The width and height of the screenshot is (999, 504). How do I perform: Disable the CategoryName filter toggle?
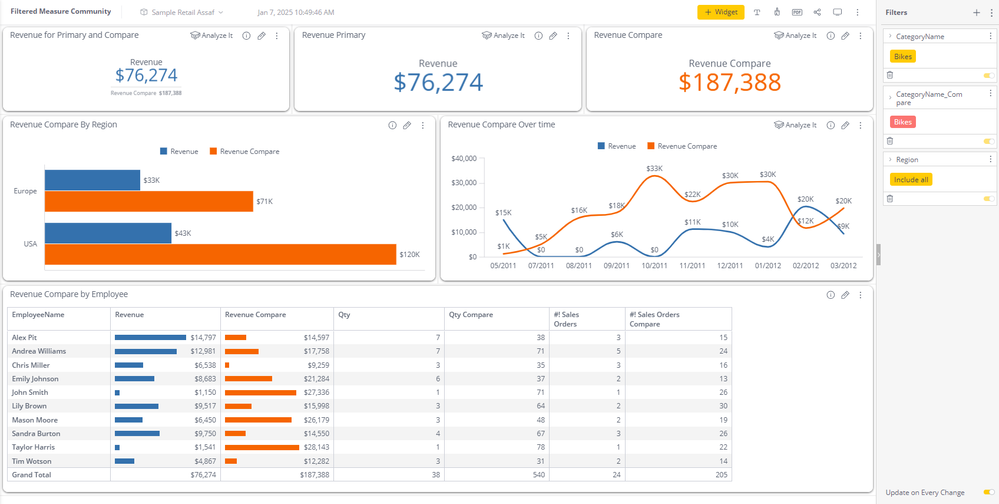point(988,75)
